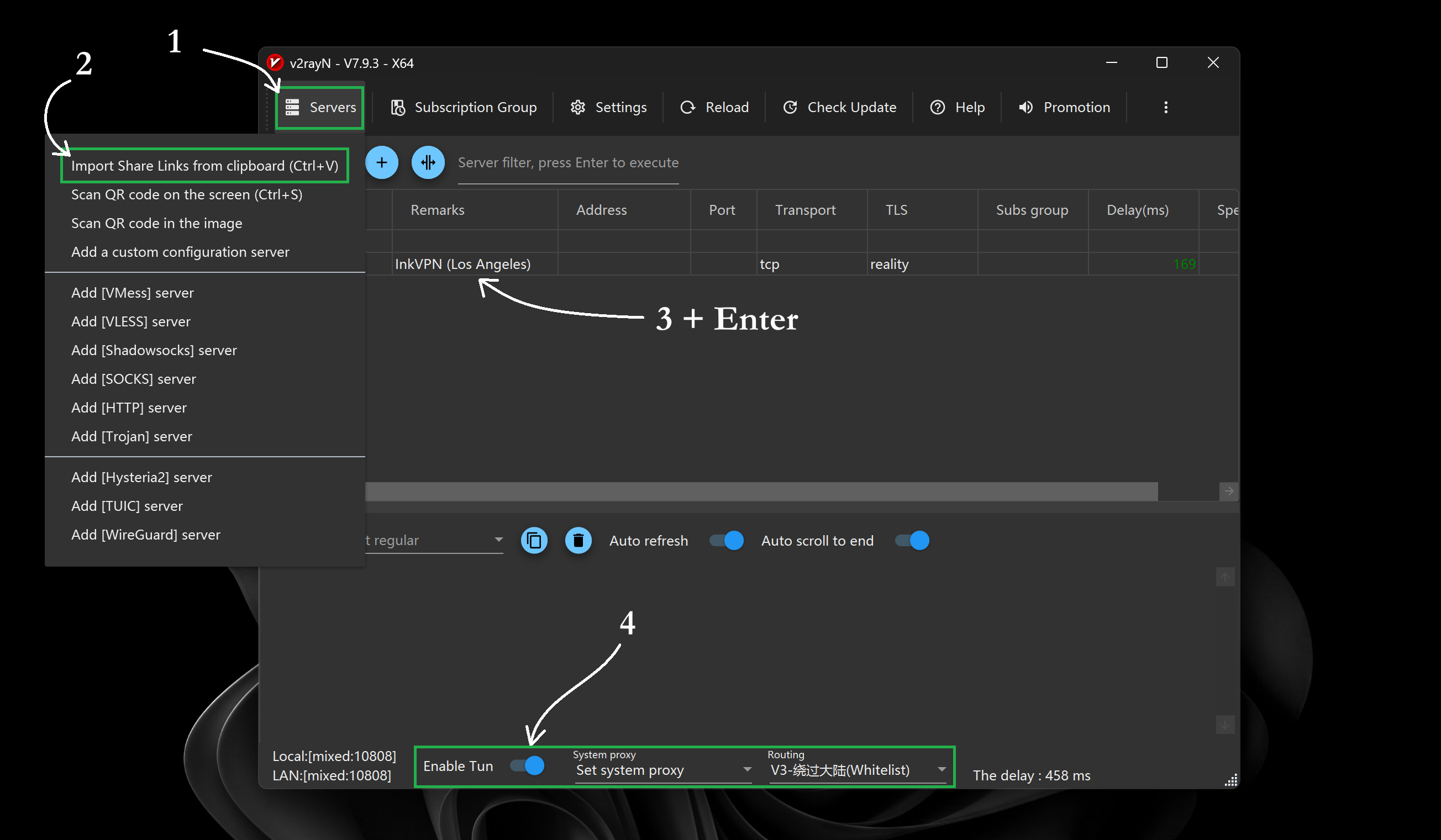Screen dimensions: 1441x840
Task: Select Add [Shadowsocks] server
Action: tap(205, 350)
